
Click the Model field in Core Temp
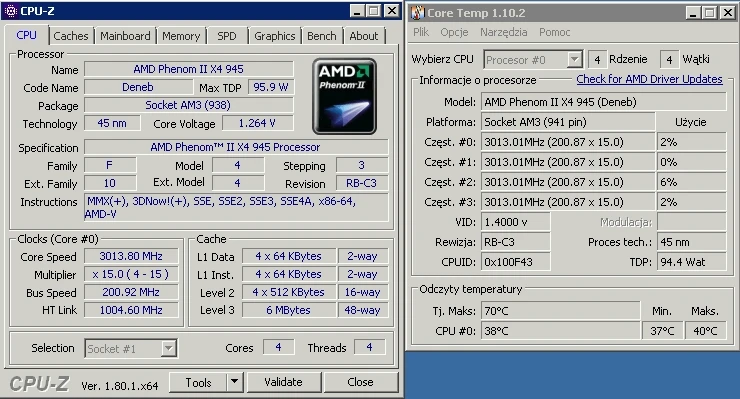click(x=604, y=102)
